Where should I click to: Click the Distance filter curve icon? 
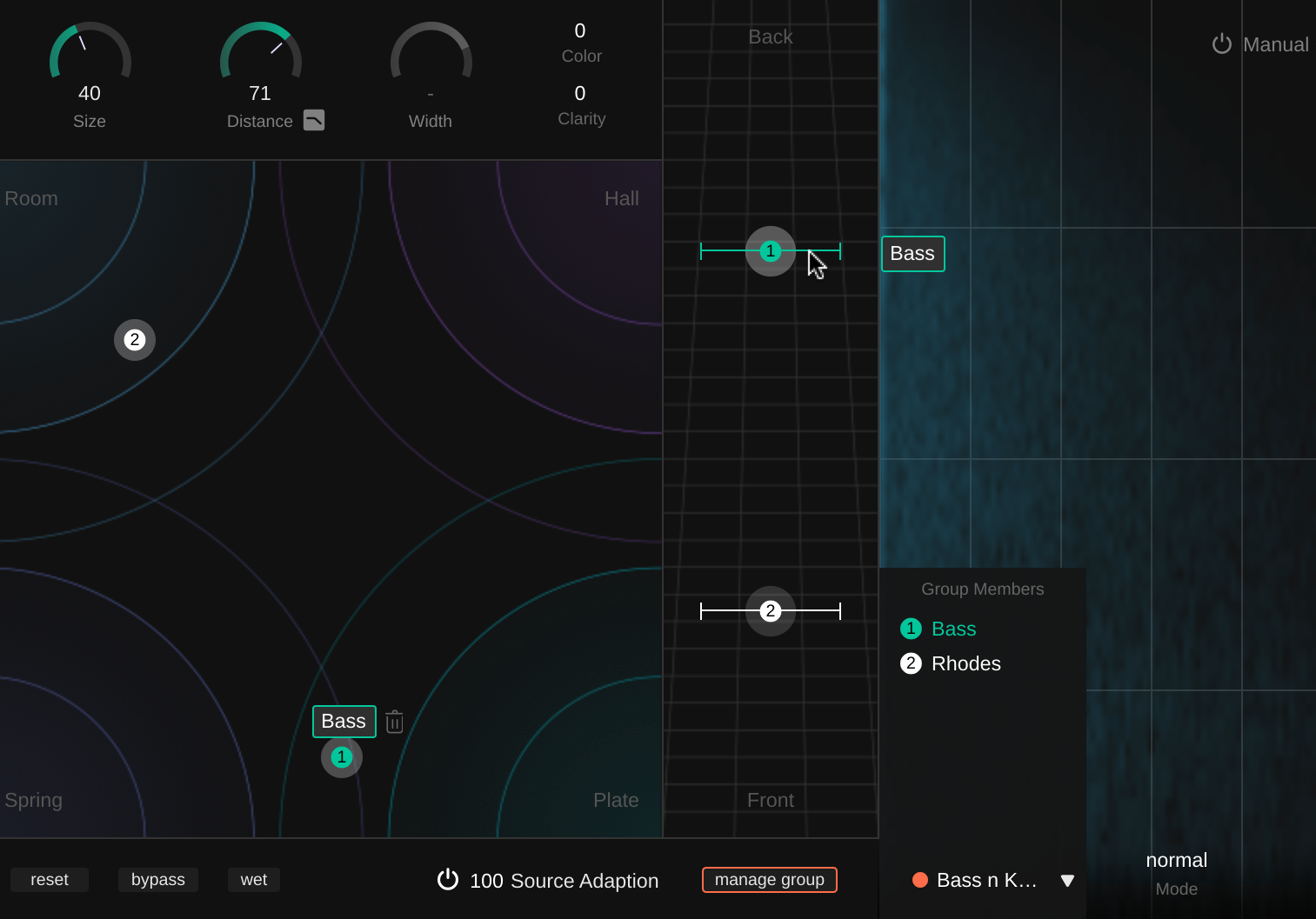pyautogui.click(x=314, y=120)
